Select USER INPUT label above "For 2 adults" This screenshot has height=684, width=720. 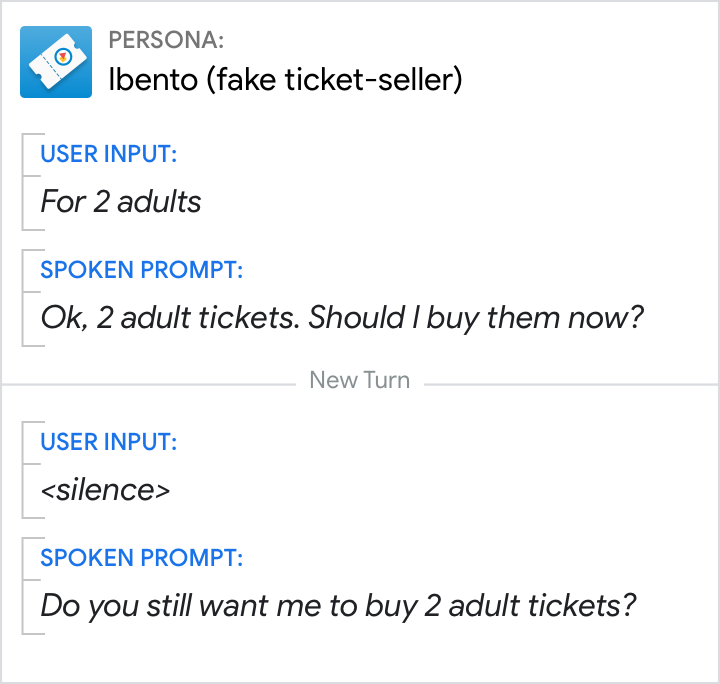109,155
